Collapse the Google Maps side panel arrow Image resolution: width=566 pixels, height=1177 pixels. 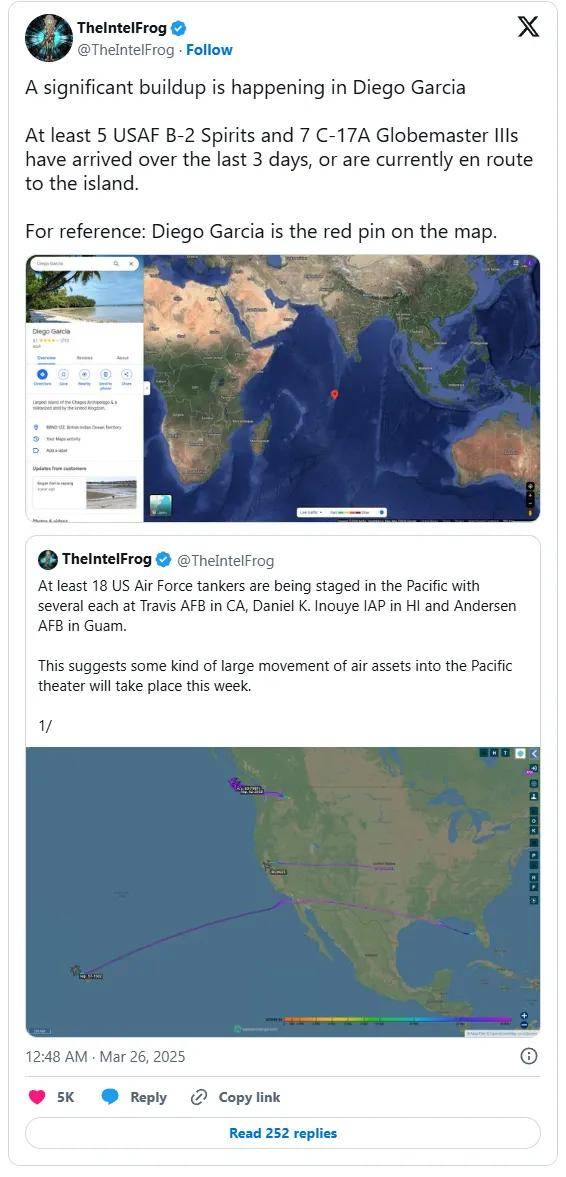(147, 388)
